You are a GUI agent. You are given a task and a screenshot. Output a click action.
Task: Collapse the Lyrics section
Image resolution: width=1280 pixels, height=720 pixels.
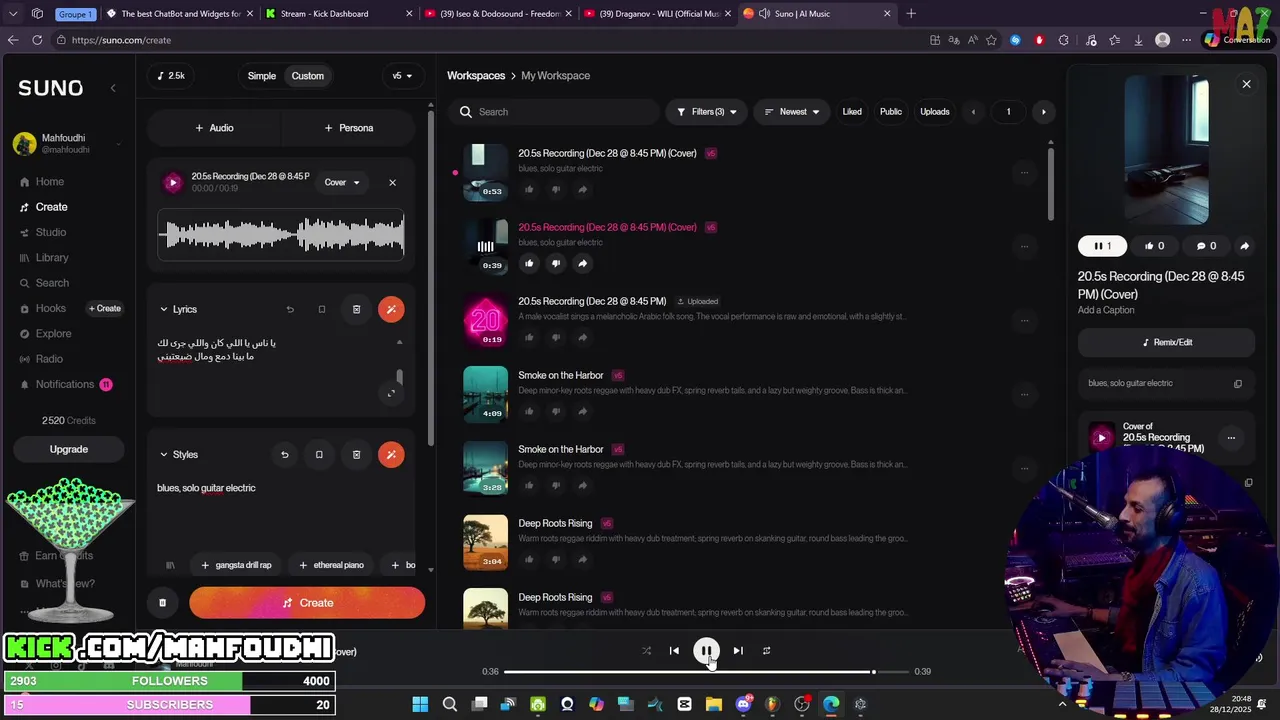click(164, 309)
